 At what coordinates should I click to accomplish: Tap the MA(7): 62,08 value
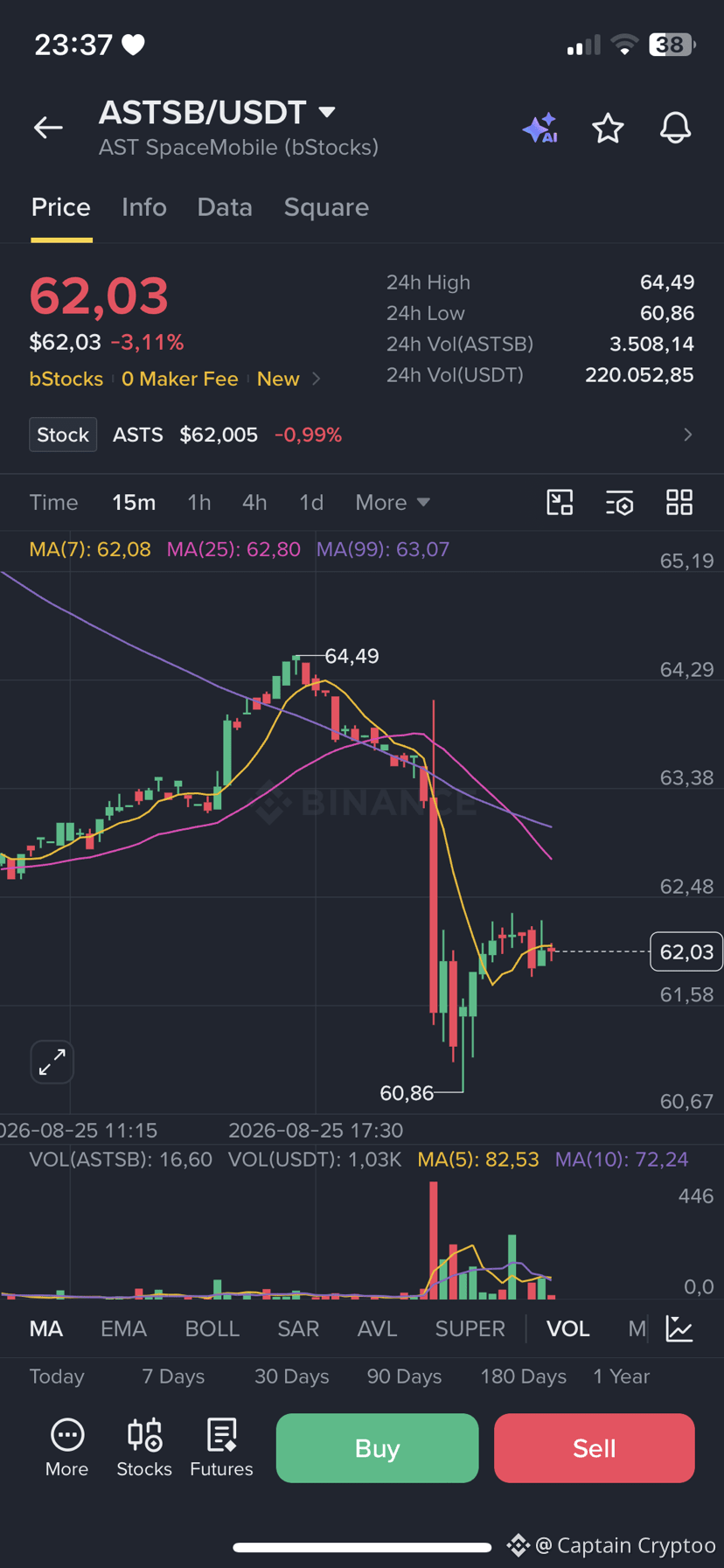(x=90, y=549)
